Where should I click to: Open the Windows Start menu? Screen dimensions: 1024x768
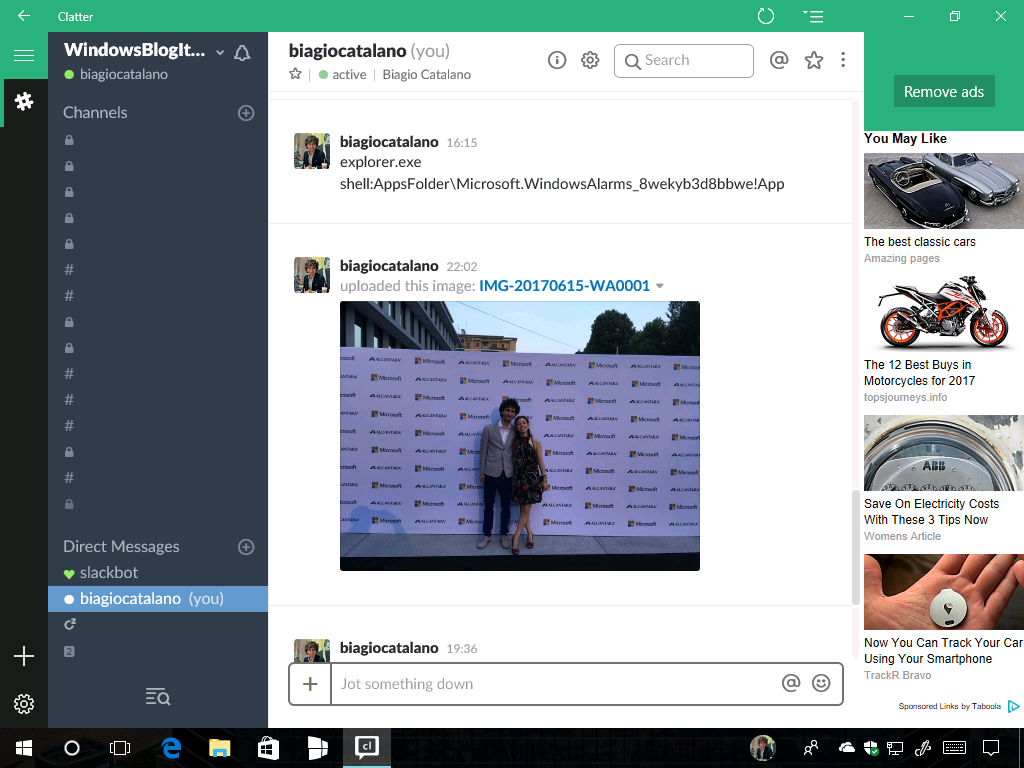tap(24, 748)
